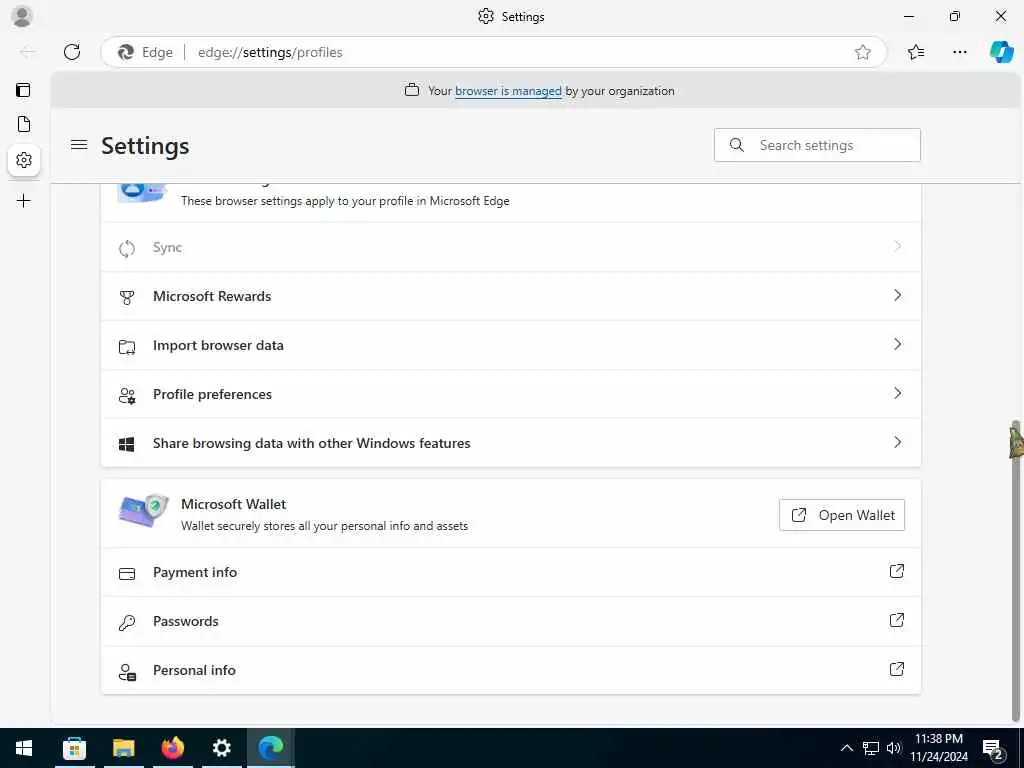Open Windows Settings gear in taskbar
1024x768 pixels.
pos(221,748)
